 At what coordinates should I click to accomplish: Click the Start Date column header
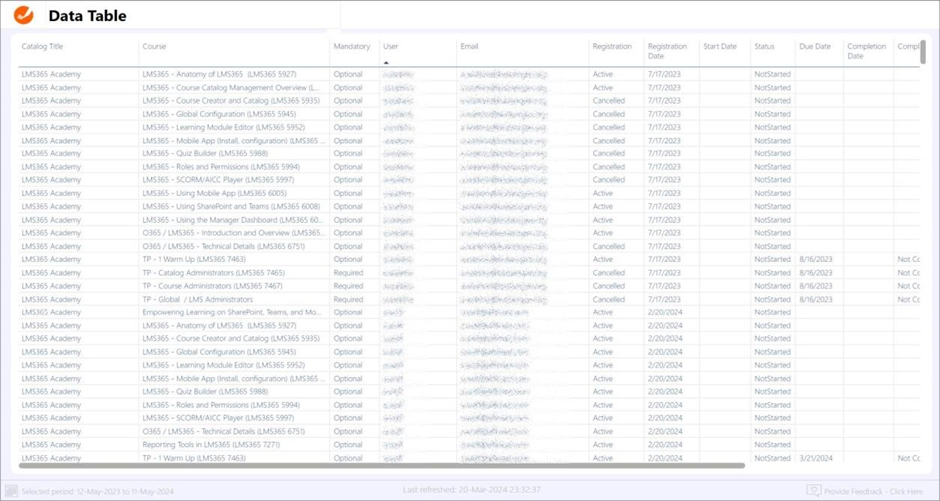click(x=720, y=47)
